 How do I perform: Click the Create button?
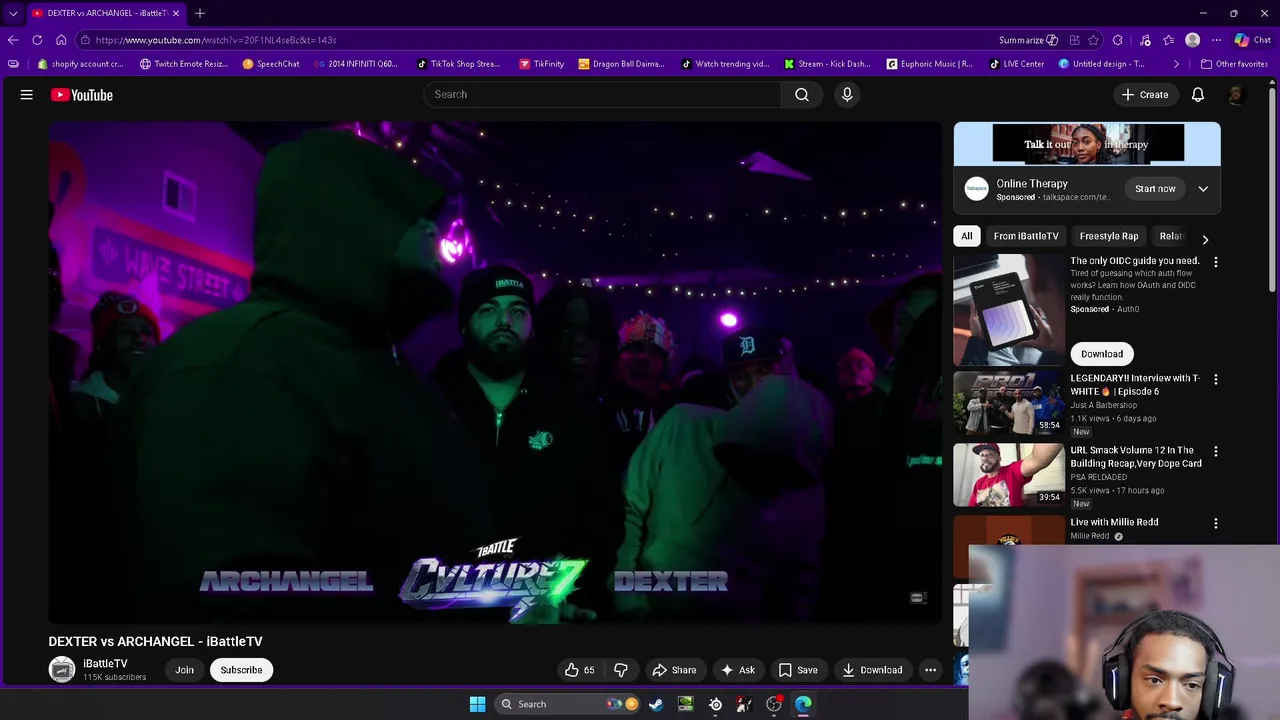pos(1144,95)
